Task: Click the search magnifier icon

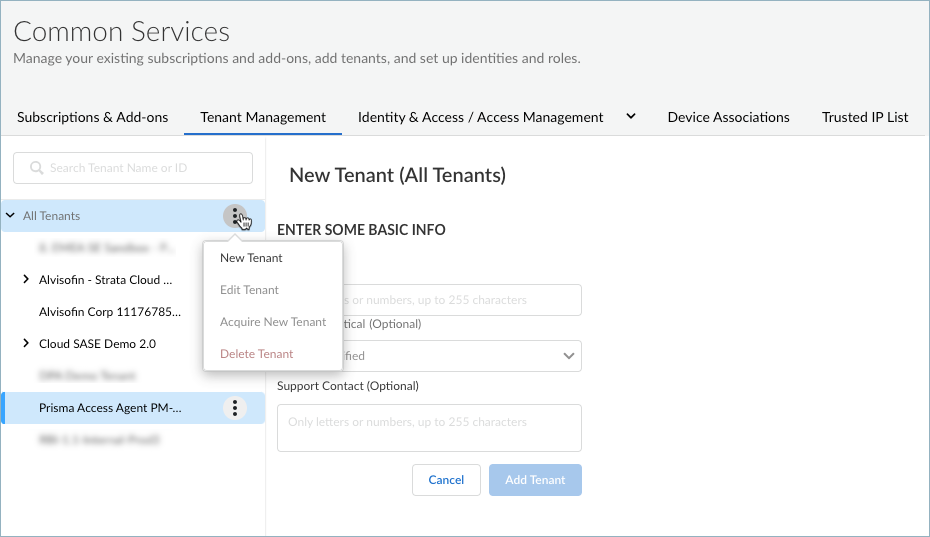Action: [37, 168]
